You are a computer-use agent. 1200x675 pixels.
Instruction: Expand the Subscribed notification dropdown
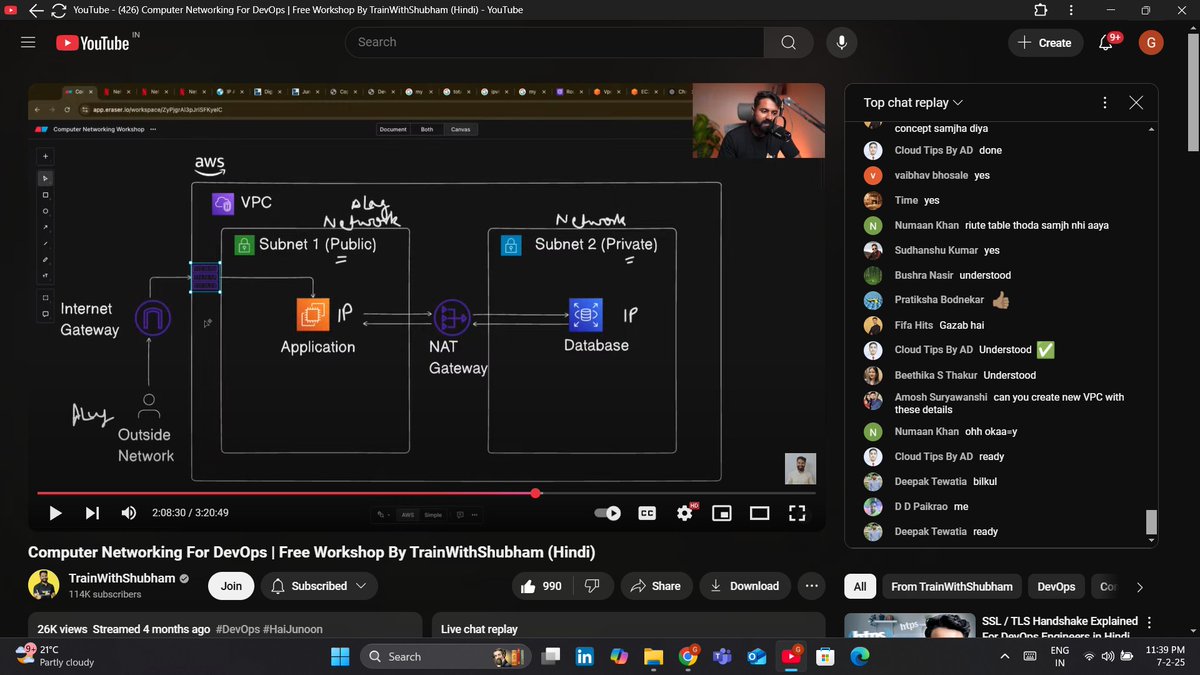(x=318, y=586)
